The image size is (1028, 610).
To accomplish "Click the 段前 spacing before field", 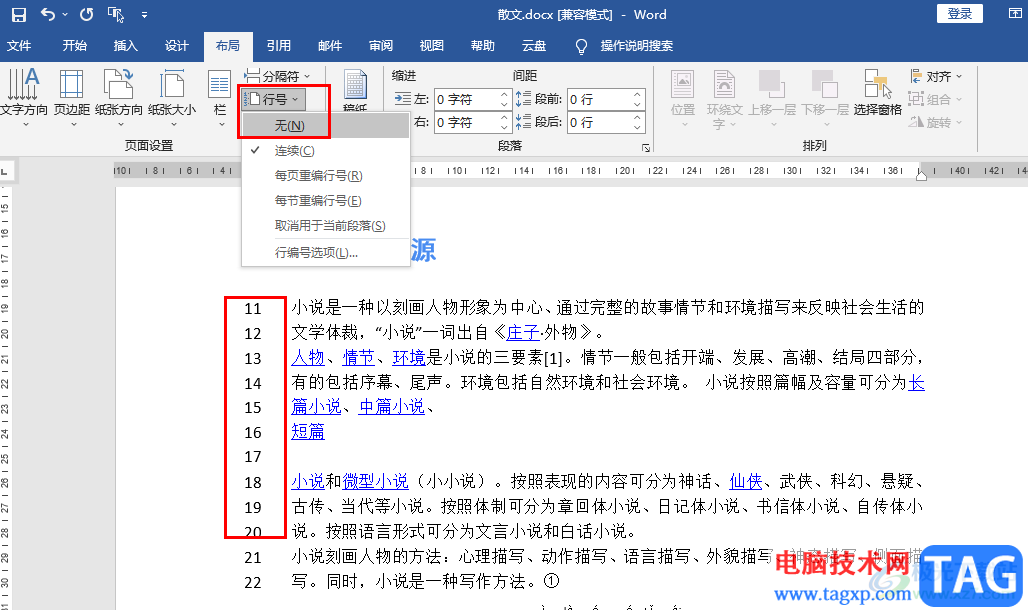I will pyautogui.click(x=599, y=99).
